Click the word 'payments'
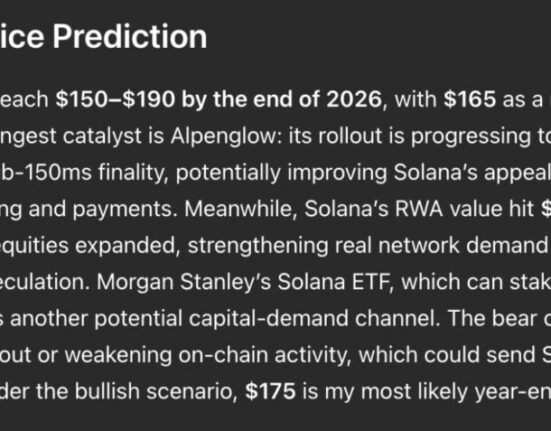Viewport: 551px width, 431px height. point(125,209)
